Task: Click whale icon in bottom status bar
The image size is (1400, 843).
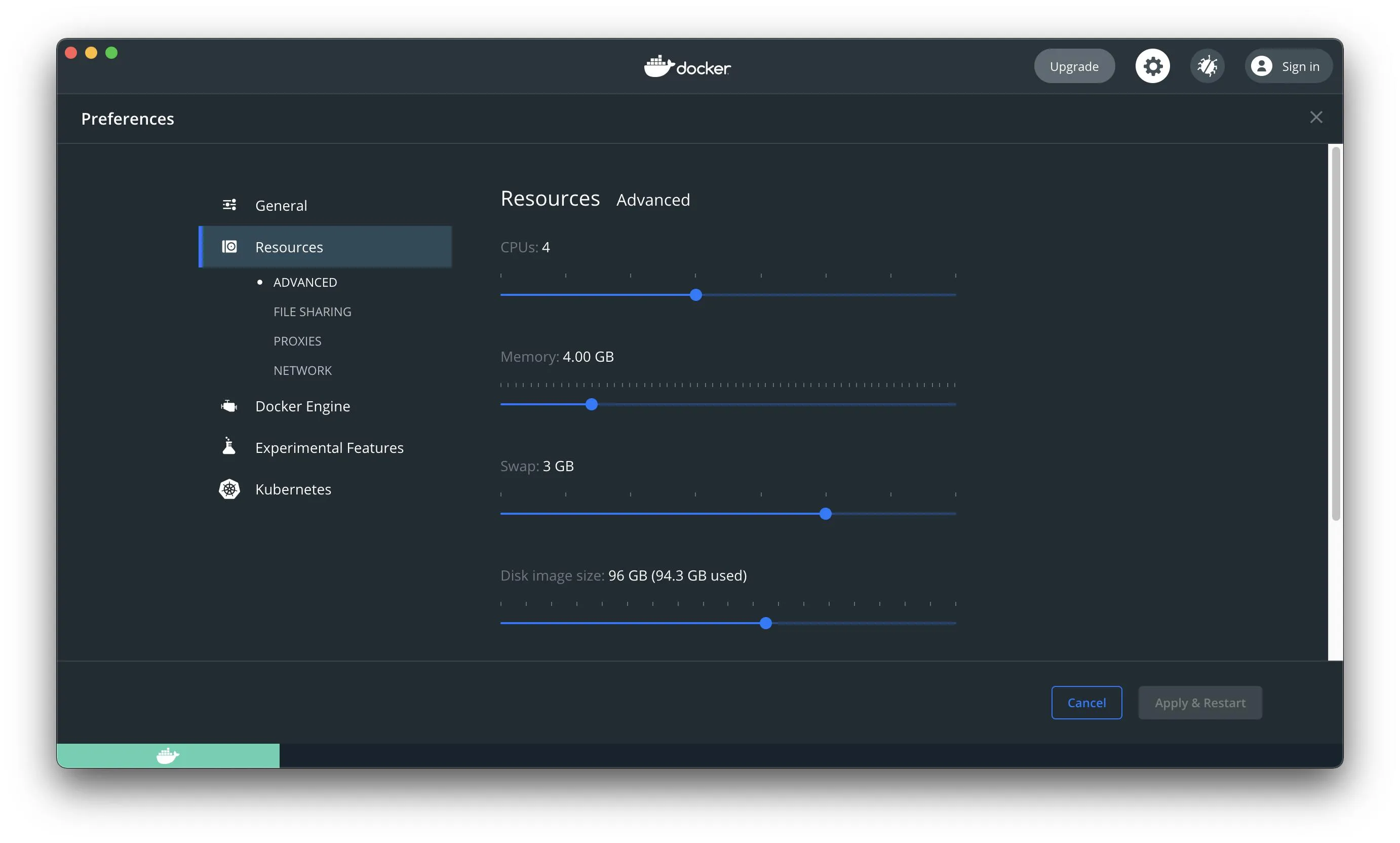Action: (168, 755)
